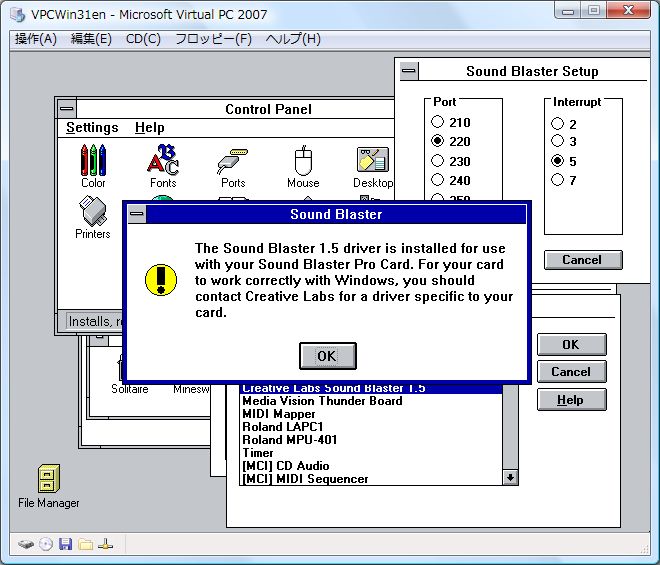Open the Sound Blaster dialog system menu

tap(136, 214)
